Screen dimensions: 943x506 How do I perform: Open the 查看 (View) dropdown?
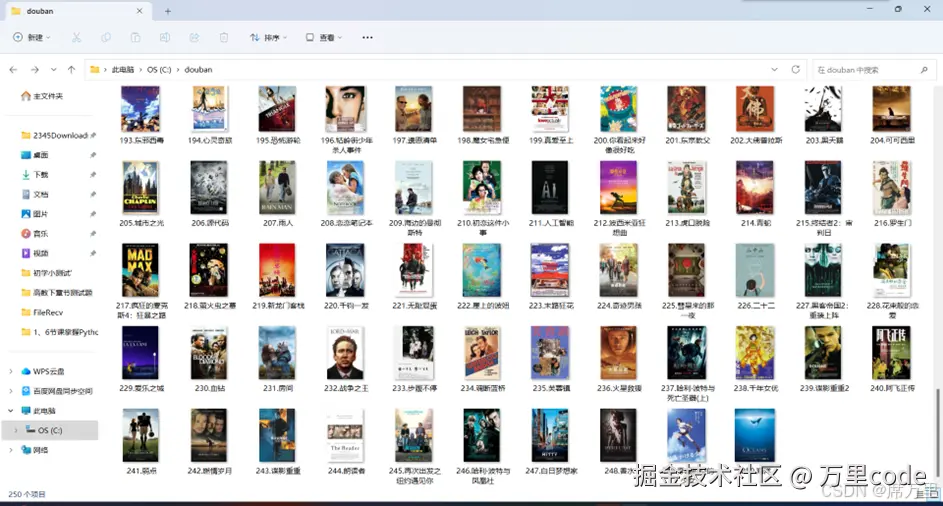click(x=324, y=37)
